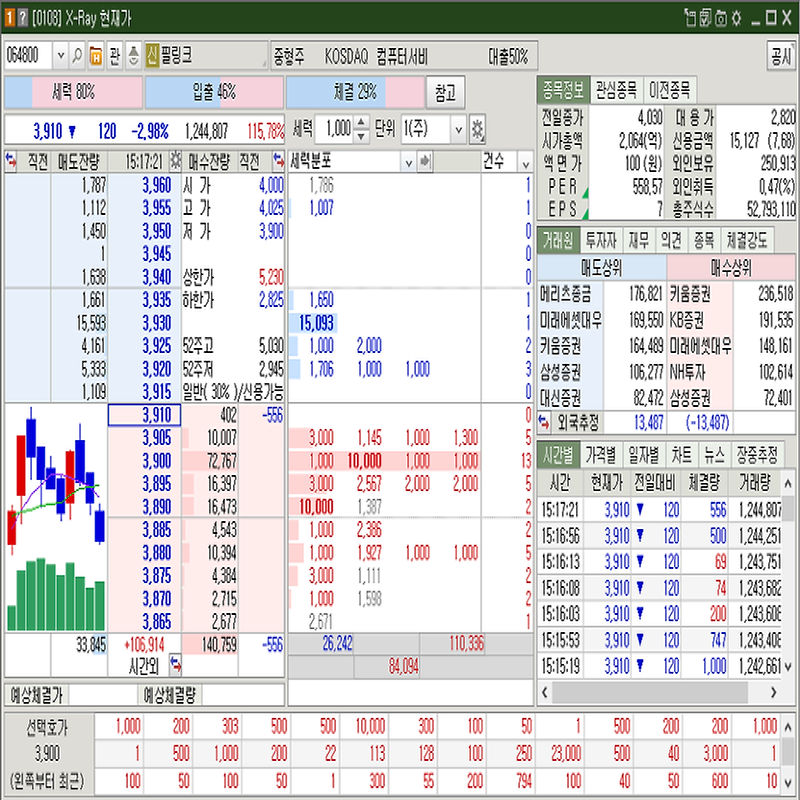This screenshot has height=800, width=800.
Task: Open the 투자자 tab
Action: coord(601,240)
